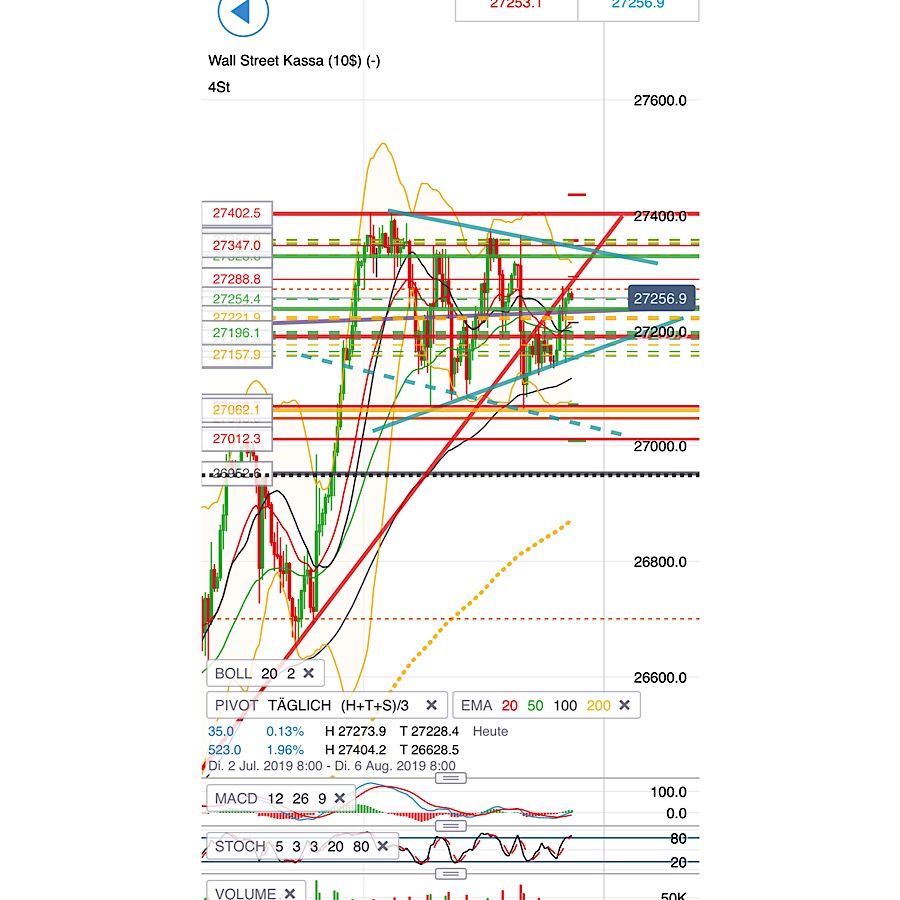Image resolution: width=900 pixels, height=900 pixels.
Task: Open STOCH 5 3 3 20 80 settings
Action: (x=290, y=846)
